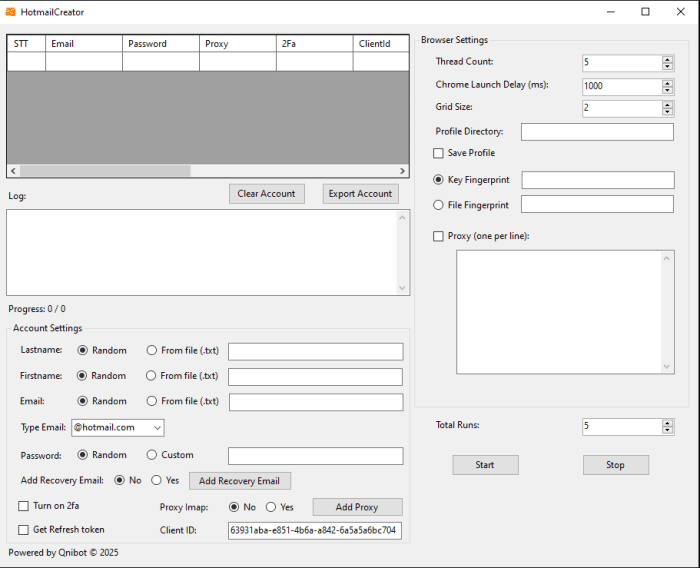Click the Client ID text field

(x=315, y=531)
